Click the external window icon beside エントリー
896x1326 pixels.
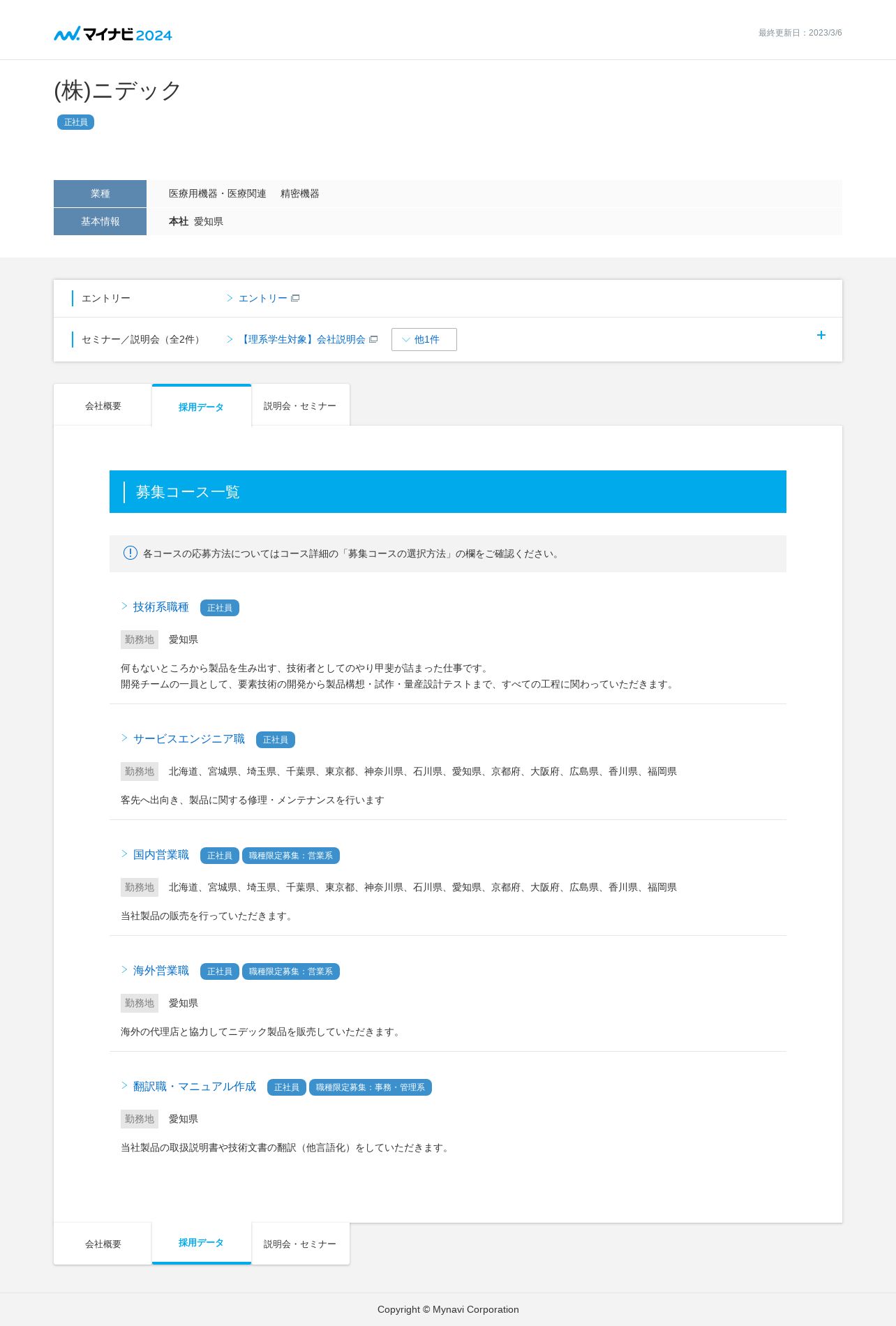tap(295, 298)
